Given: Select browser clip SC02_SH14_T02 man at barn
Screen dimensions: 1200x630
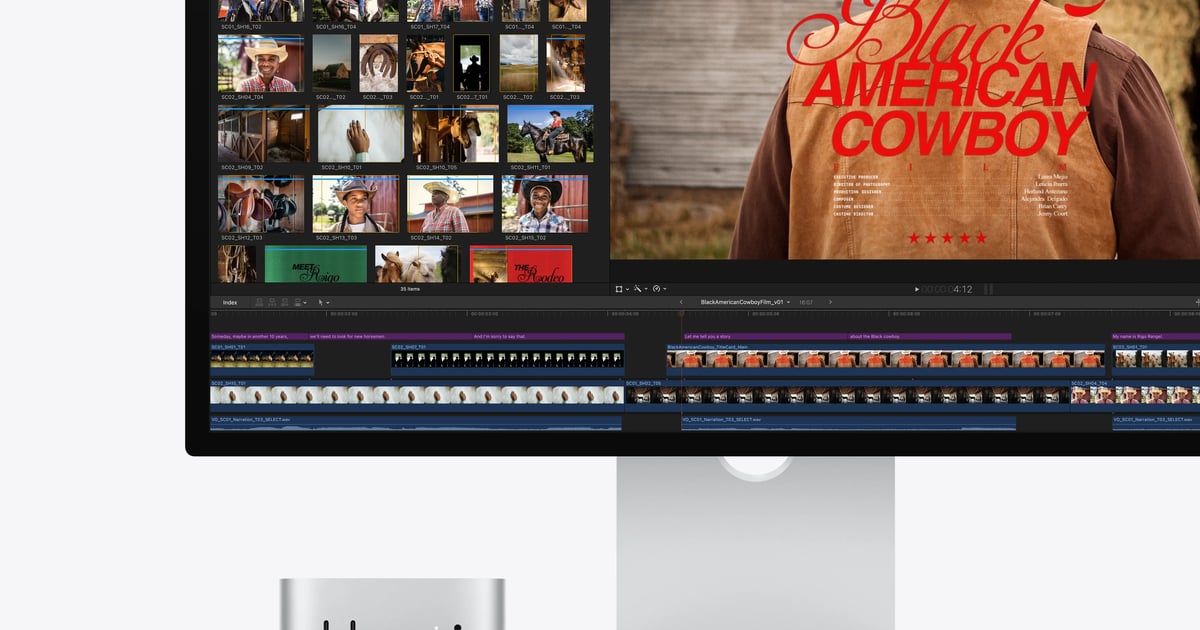Looking at the screenshot, I should tap(450, 204).
